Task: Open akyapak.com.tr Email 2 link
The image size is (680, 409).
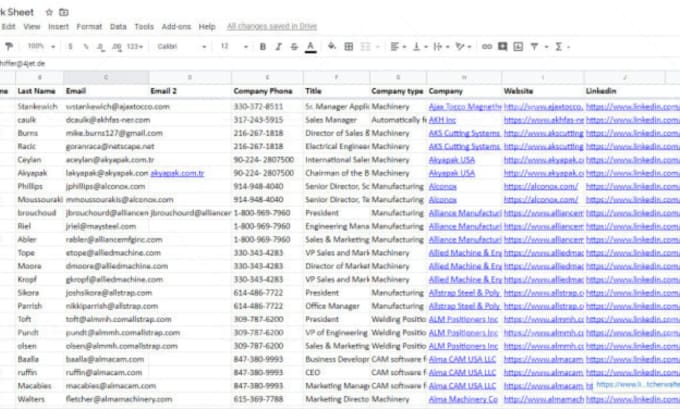Action: [x=177, y=173]
